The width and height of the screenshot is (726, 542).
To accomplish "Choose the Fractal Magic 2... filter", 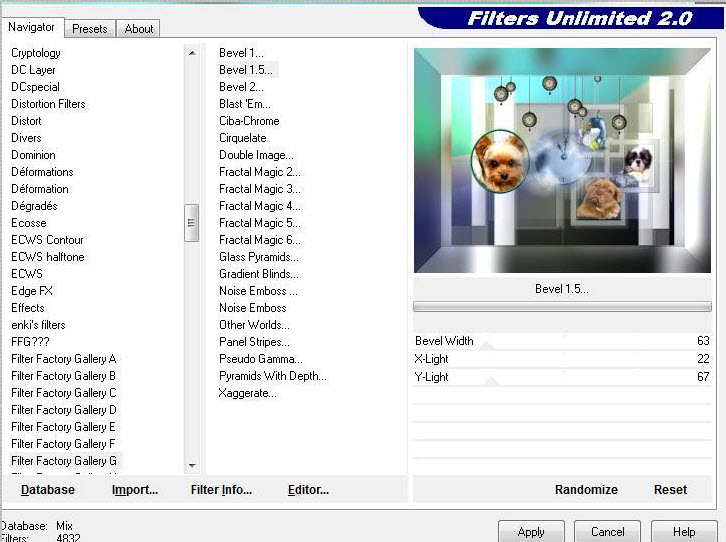I will coord(260,172).
